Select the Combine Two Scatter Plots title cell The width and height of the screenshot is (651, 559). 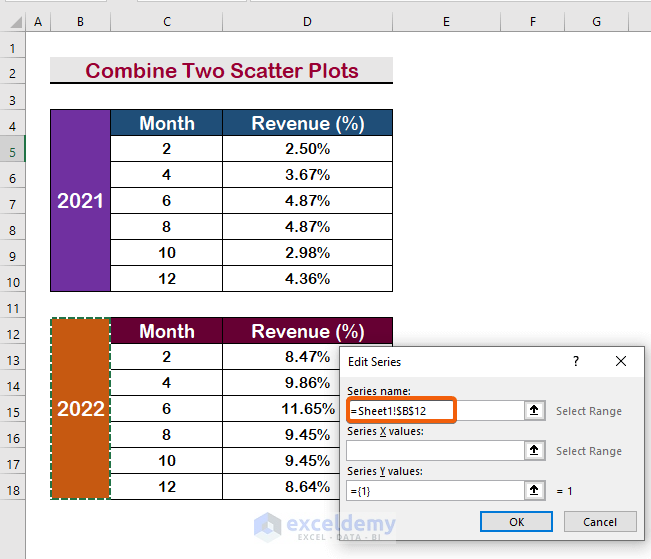pos(221,71)
